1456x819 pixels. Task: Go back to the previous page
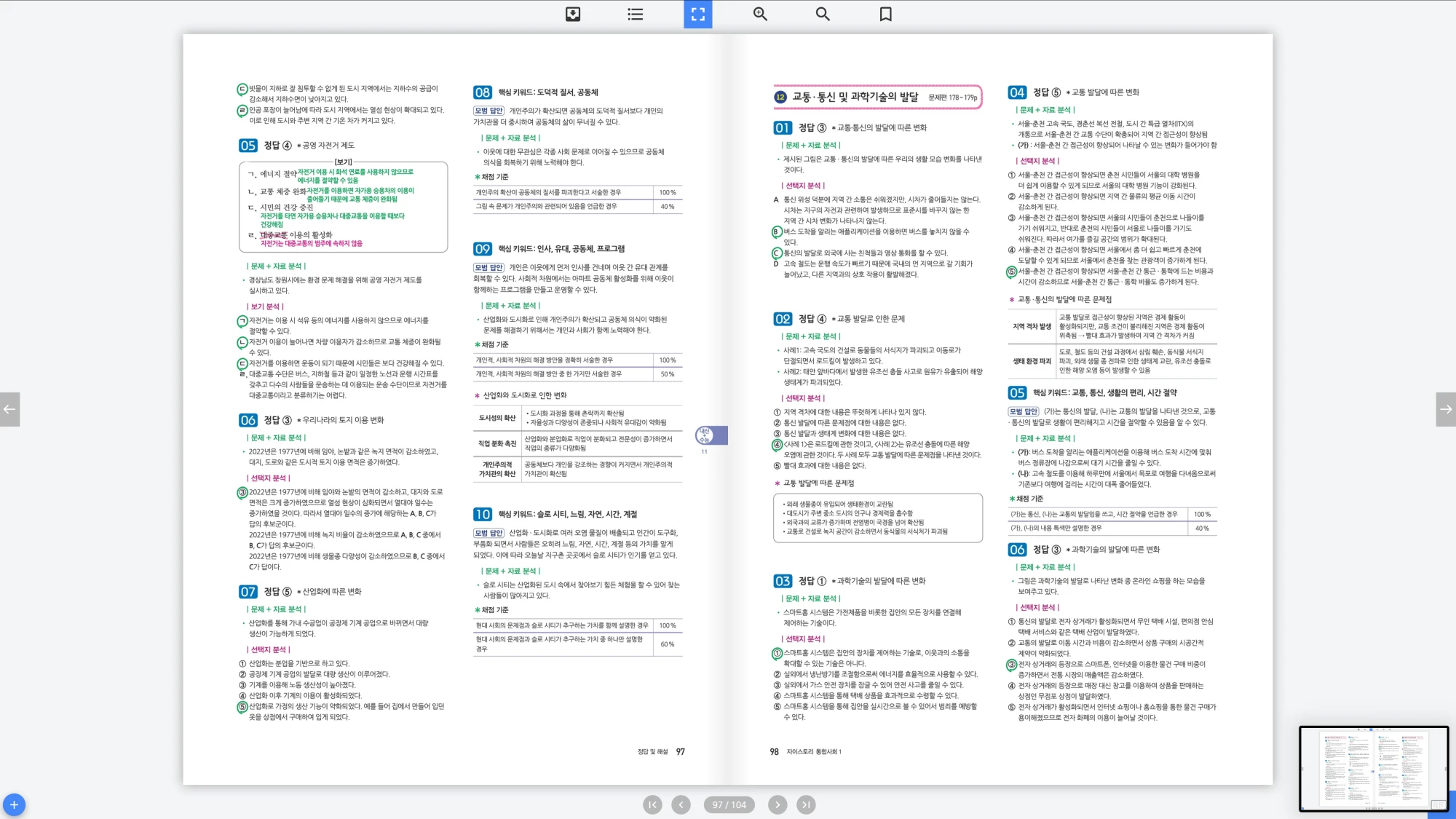point(681,804)
